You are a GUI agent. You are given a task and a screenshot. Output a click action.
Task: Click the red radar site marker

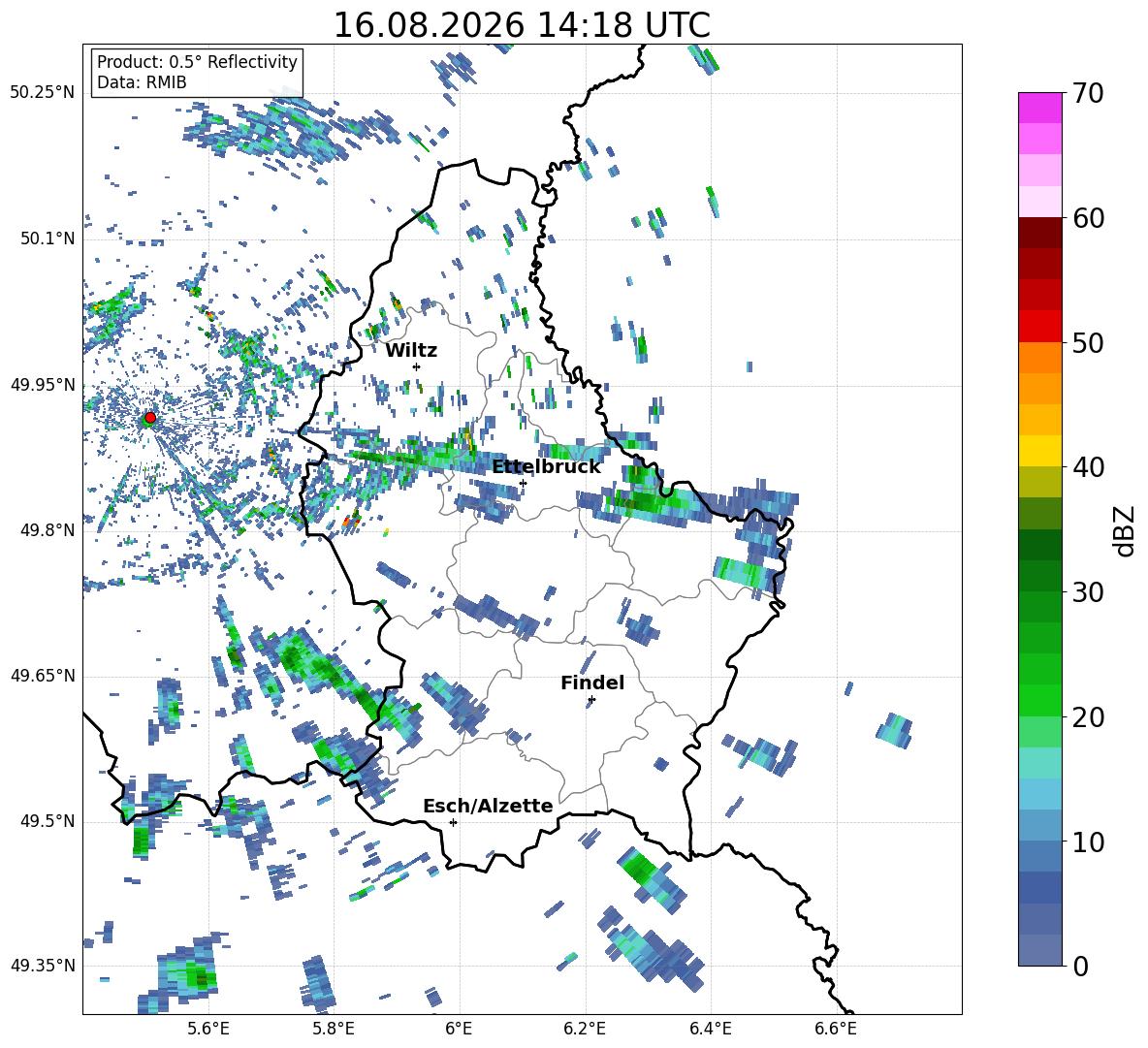tap(150, 418)
